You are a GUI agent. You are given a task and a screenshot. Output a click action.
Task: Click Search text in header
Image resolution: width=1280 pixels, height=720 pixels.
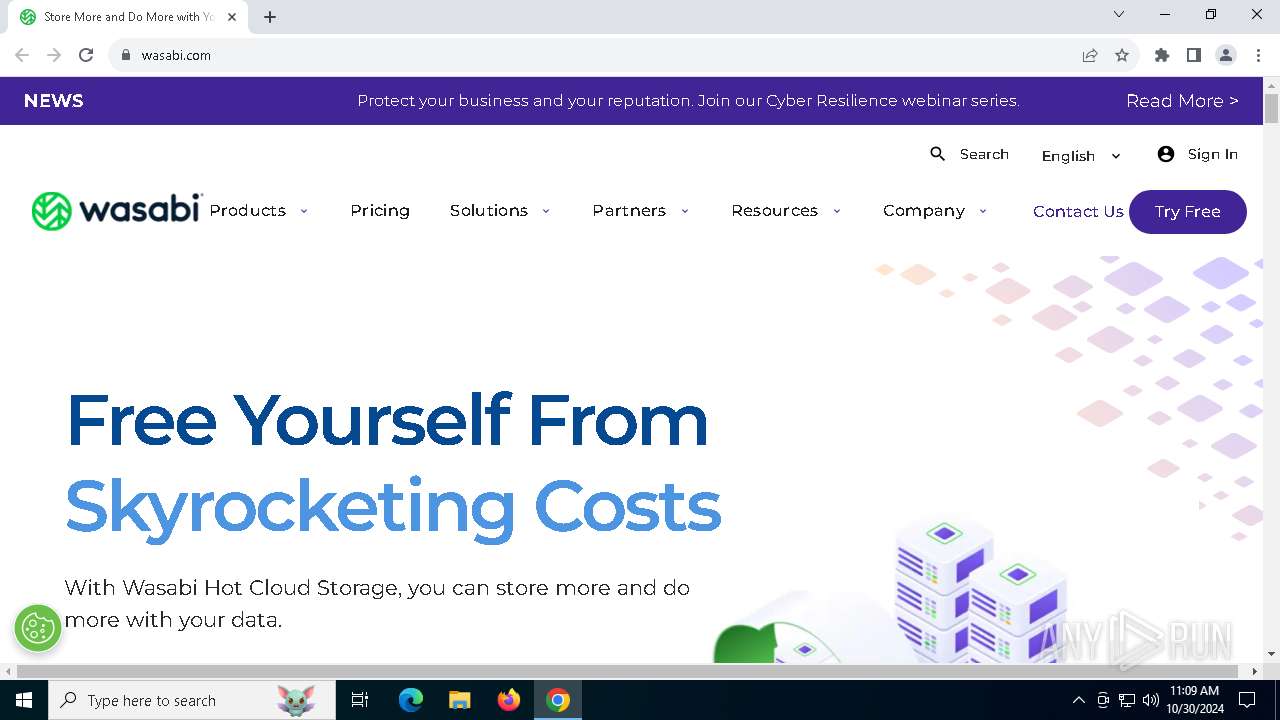(984, 154)
